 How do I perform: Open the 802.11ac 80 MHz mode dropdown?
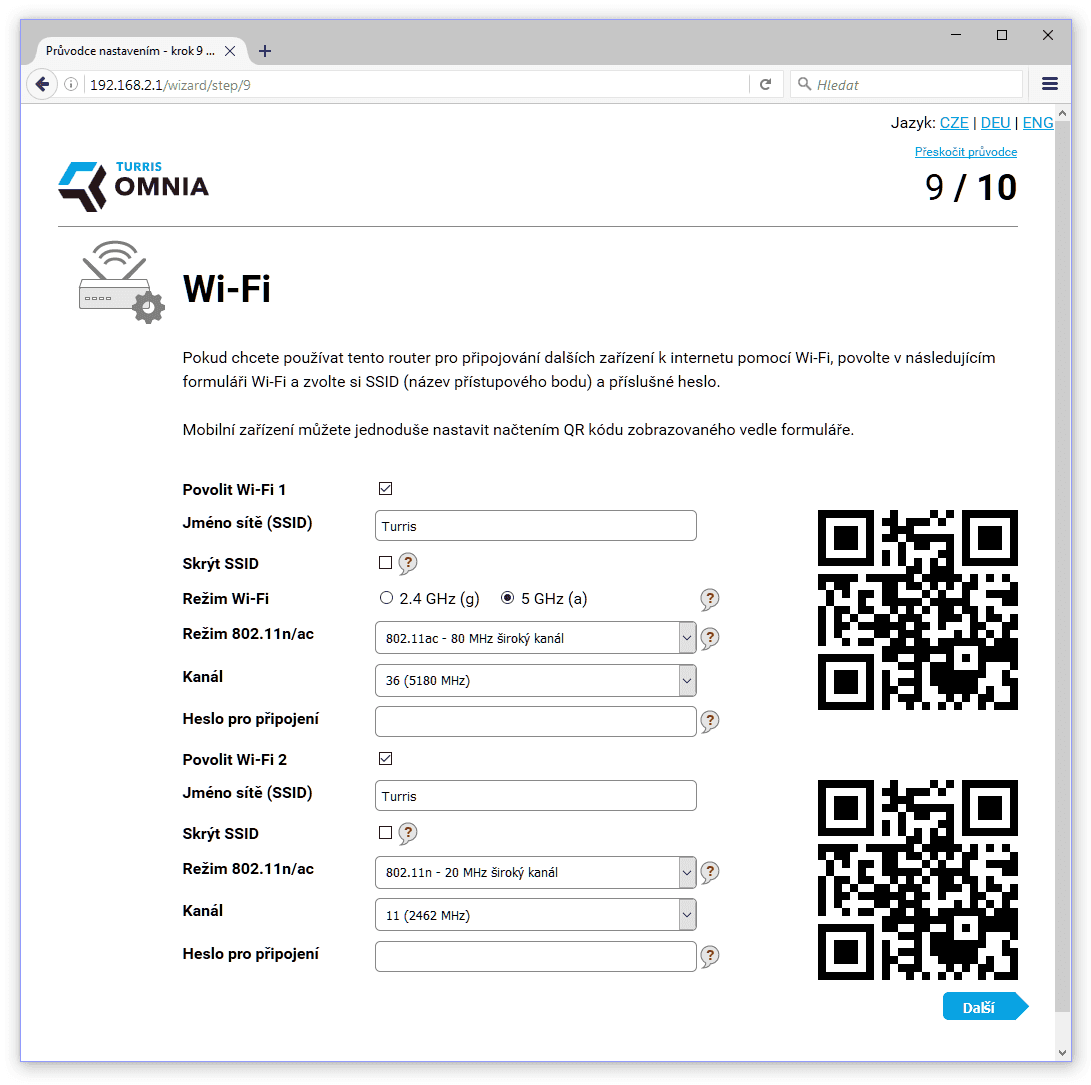point(536,637)
